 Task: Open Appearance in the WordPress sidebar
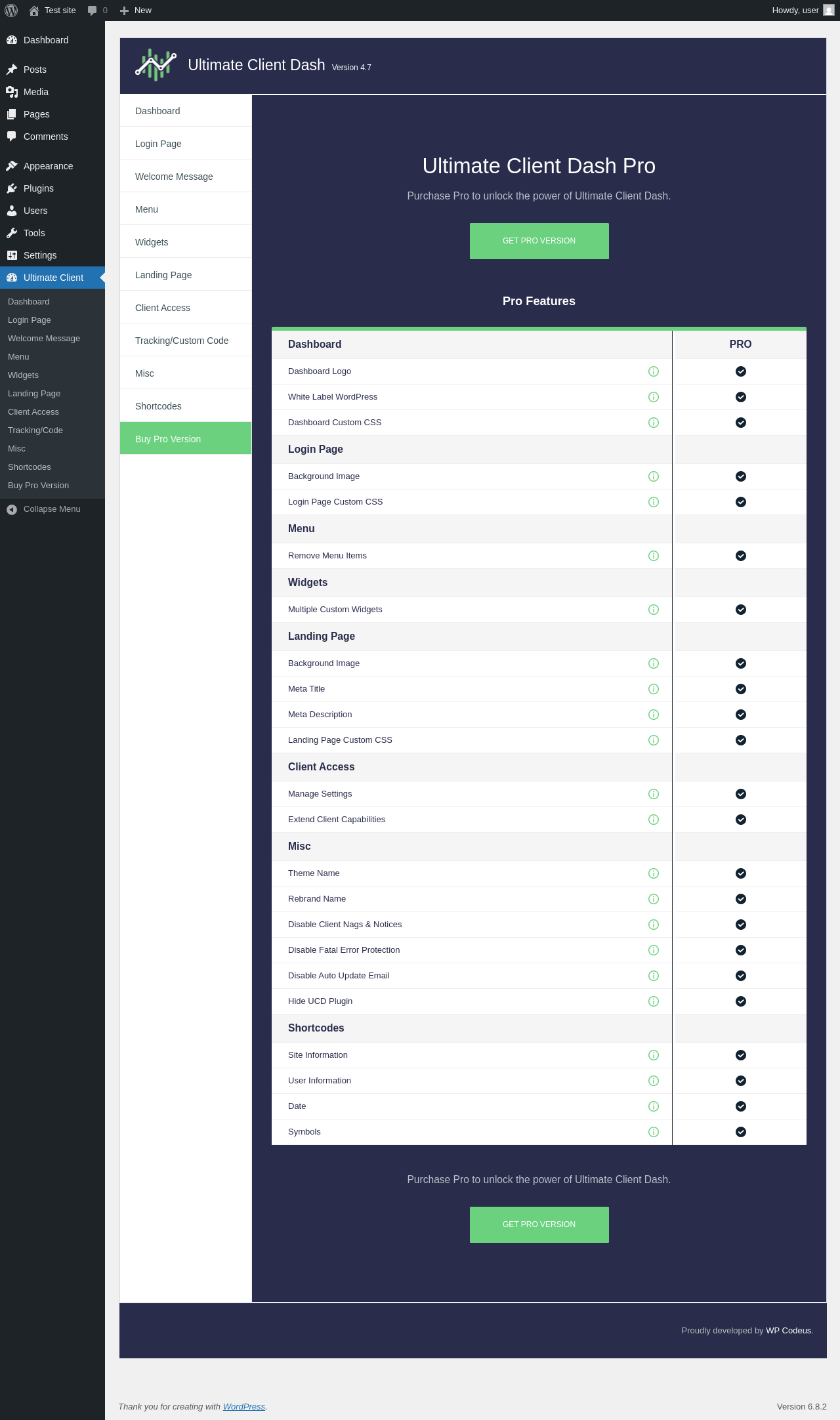[52, 166]
